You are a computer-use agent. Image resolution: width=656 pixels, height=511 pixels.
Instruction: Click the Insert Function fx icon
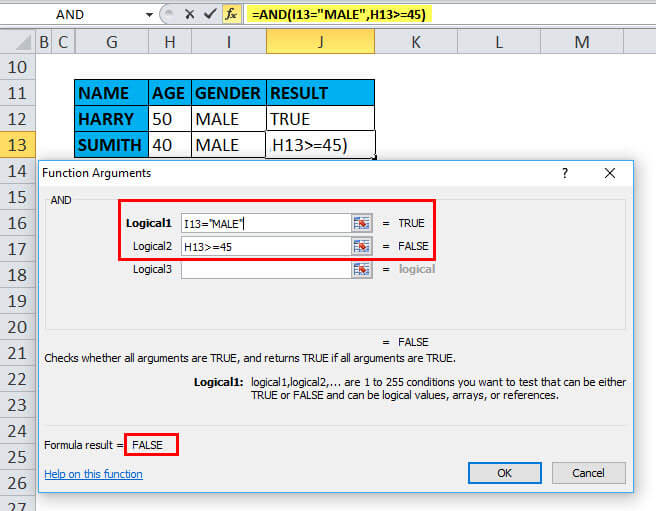pos(231,15)
